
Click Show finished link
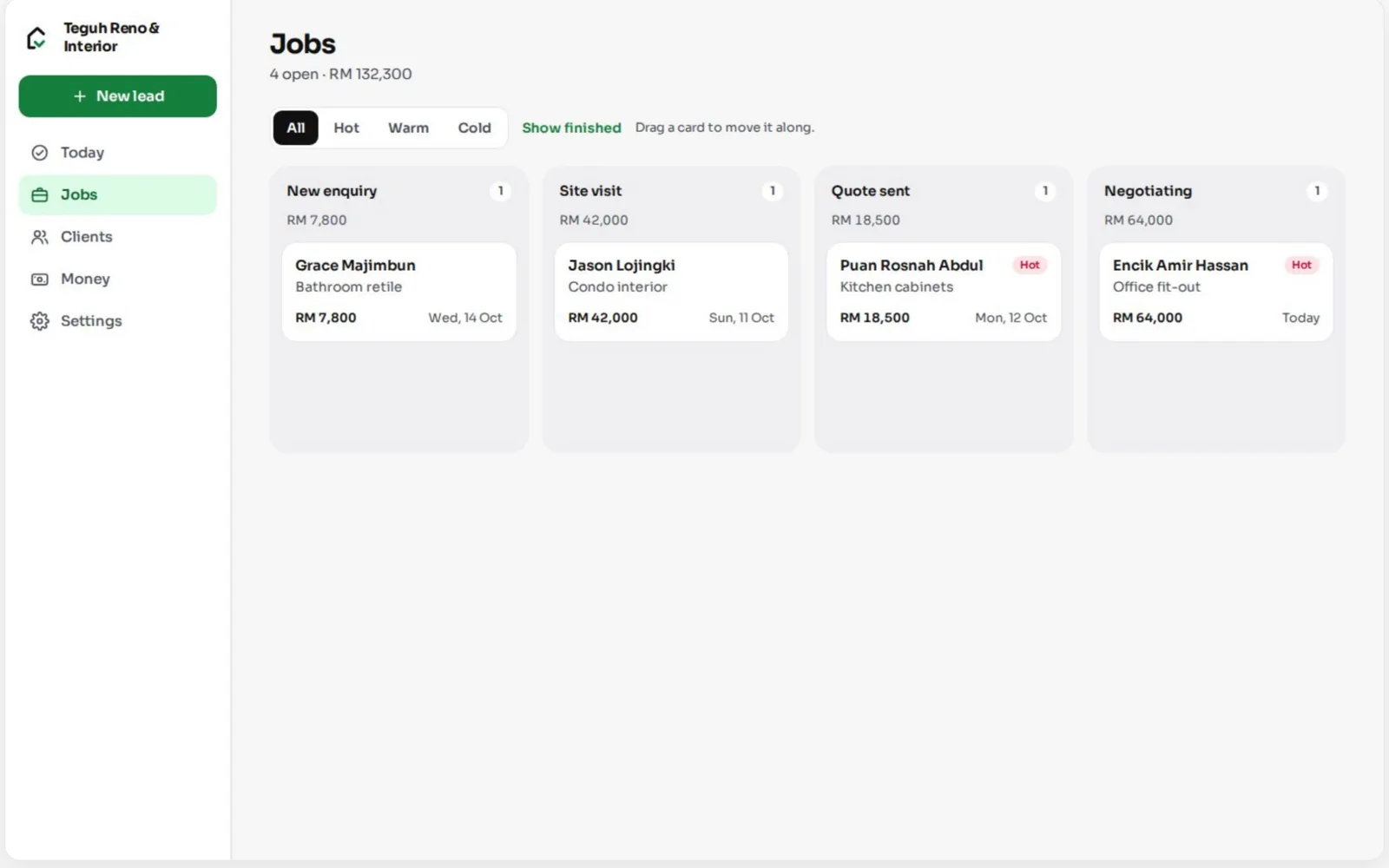click(571, 128)
